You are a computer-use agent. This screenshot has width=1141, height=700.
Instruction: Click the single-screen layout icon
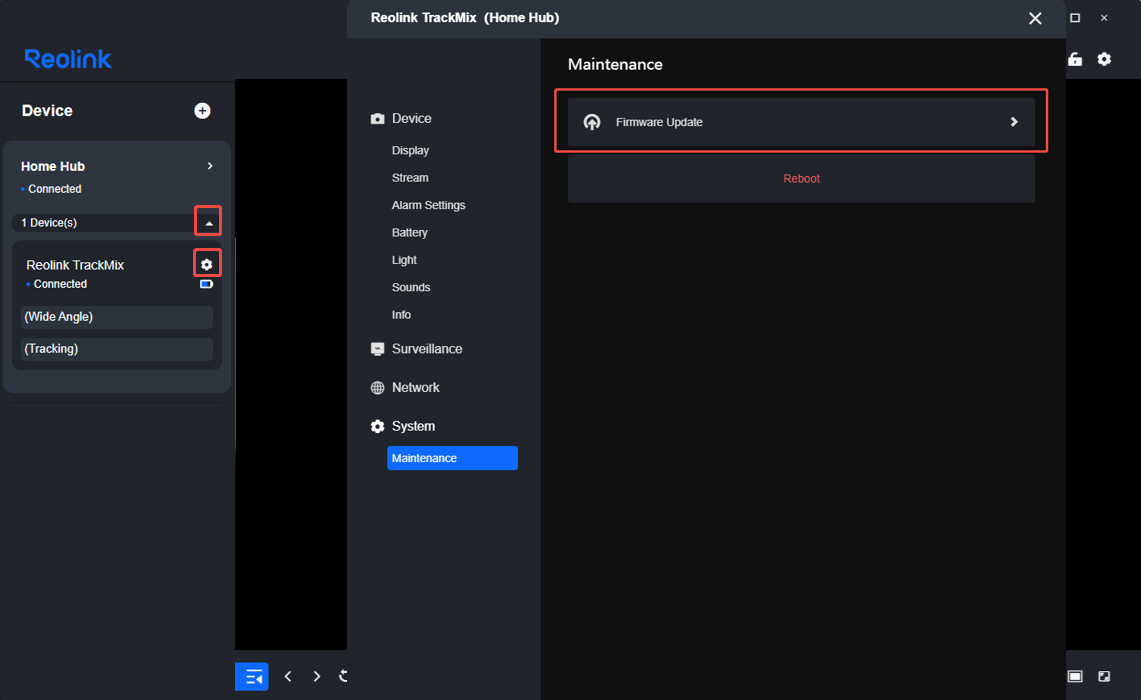tap(1075, 676)
